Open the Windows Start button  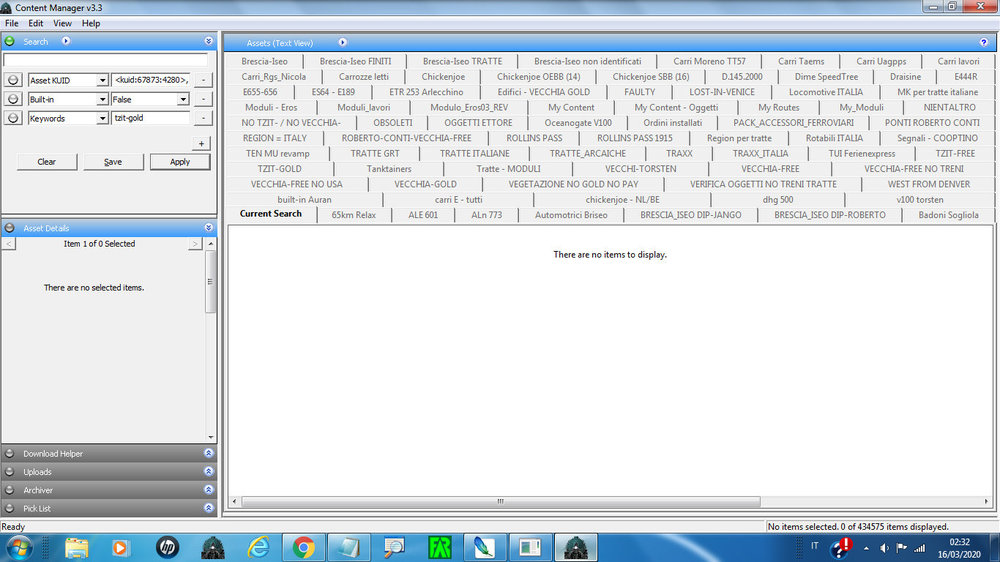(x=19, y=548)
